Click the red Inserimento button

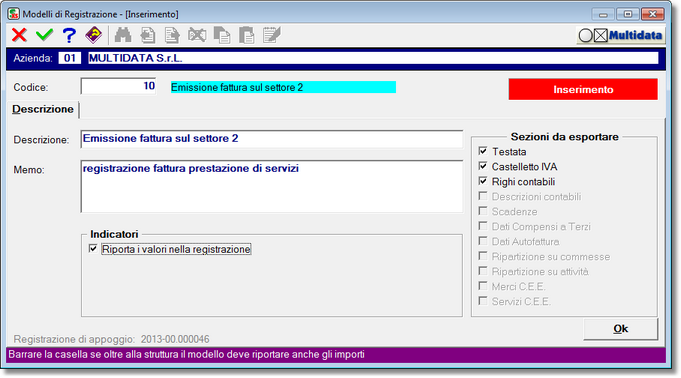tap(583, 90)
